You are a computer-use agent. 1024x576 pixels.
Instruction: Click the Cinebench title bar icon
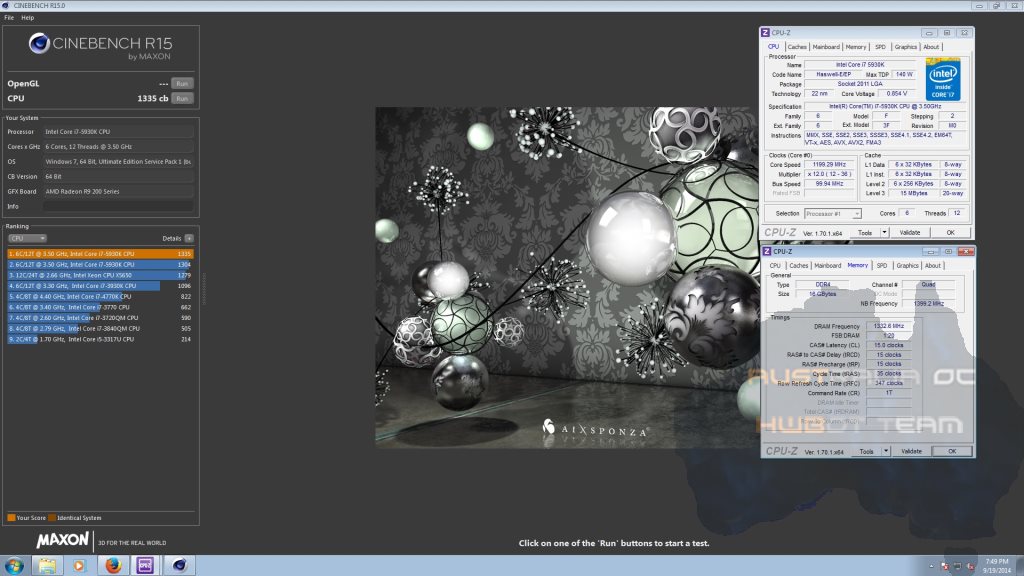pos(5,5)
